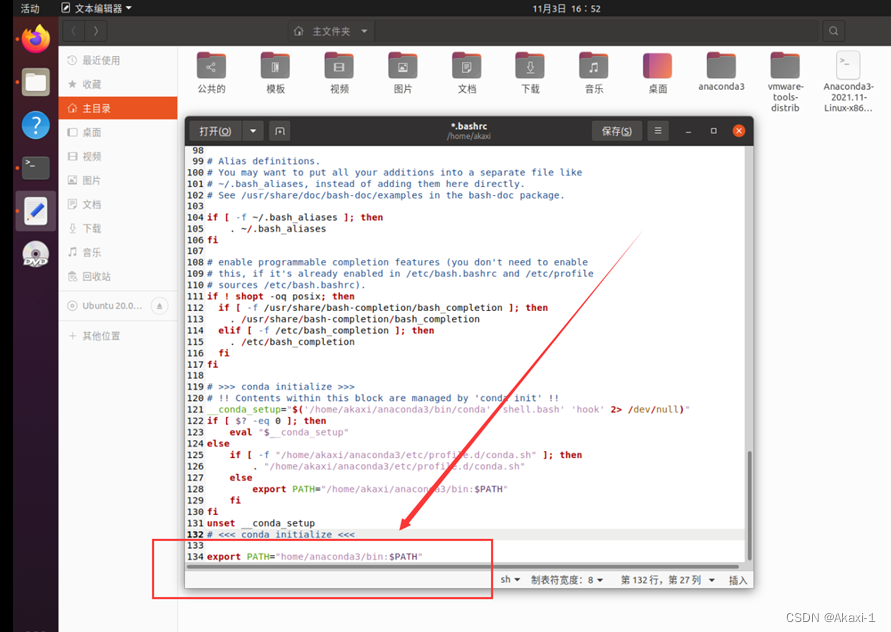Toggle insert mode indicator in status bar
891x632 pixels.
738,580
